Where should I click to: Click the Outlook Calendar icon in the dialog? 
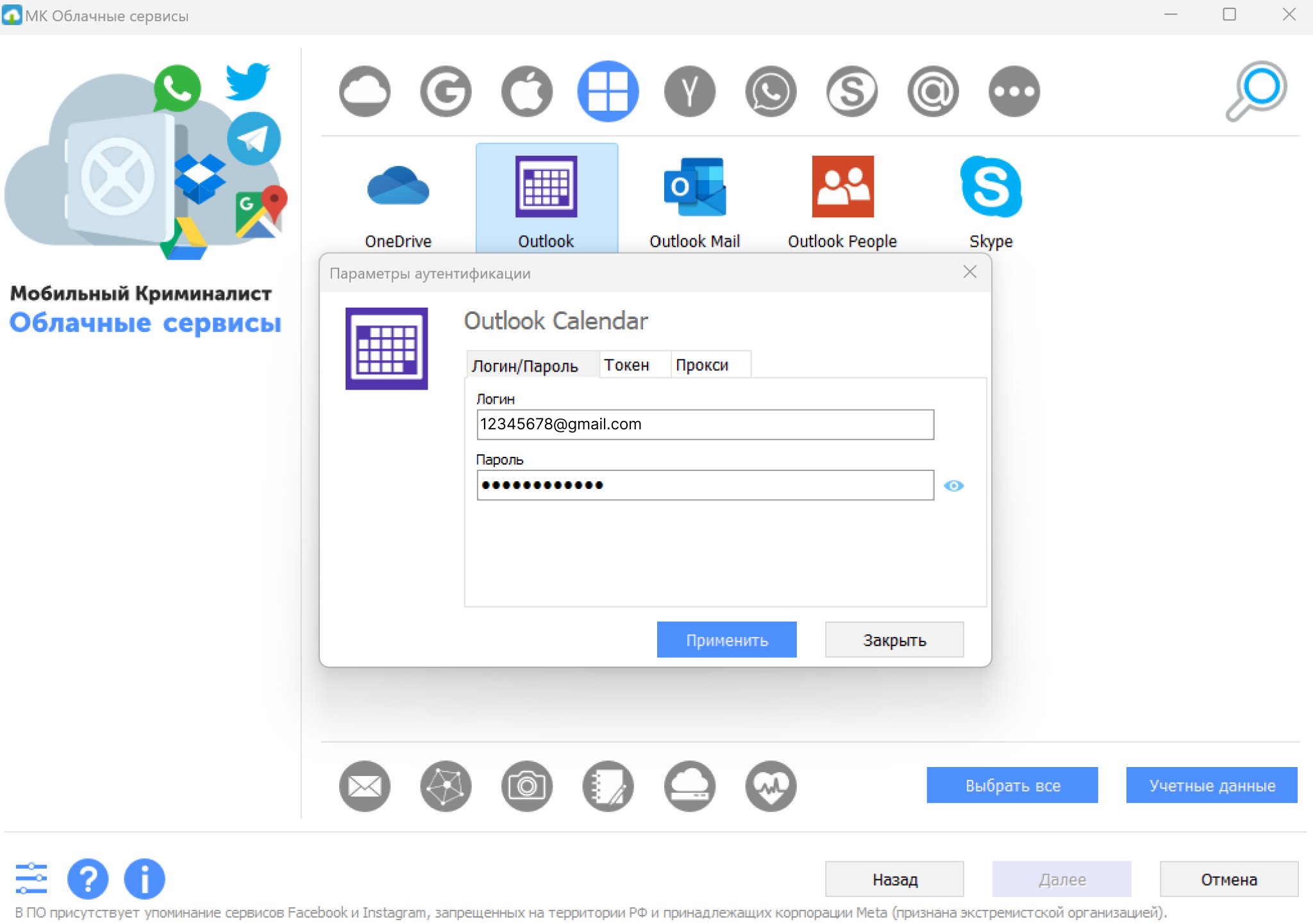[x=387, y=349]
